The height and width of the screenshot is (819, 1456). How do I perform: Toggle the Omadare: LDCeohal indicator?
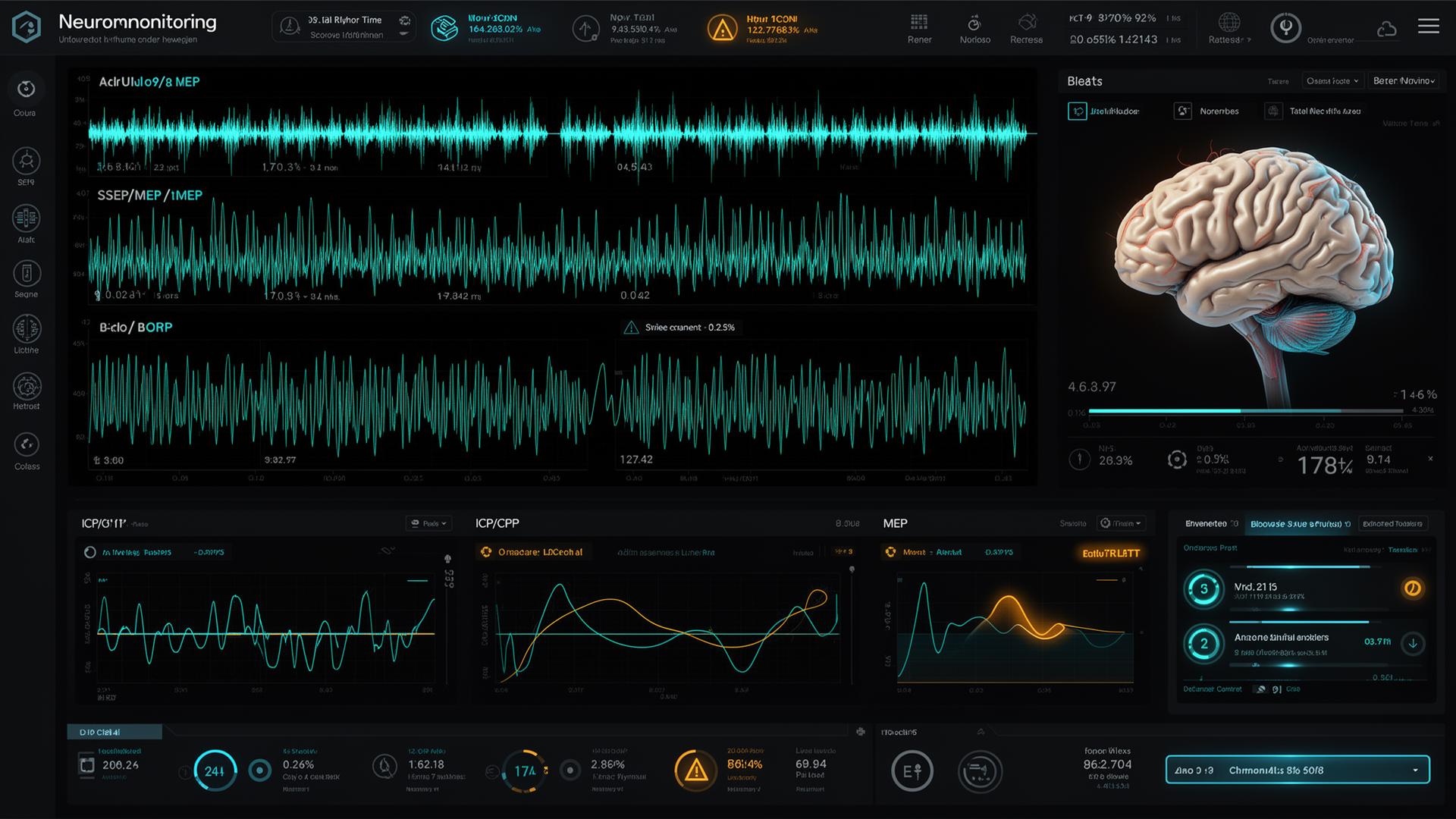pyautogui.click(x=486, y=552)
